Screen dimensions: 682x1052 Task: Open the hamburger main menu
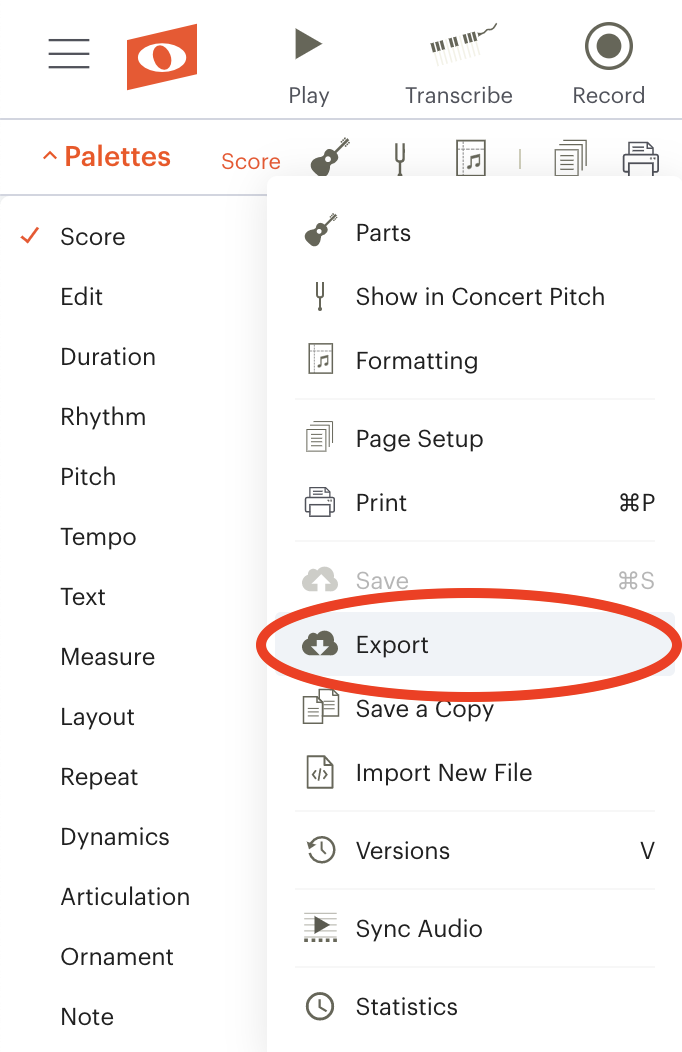point(69,54)
